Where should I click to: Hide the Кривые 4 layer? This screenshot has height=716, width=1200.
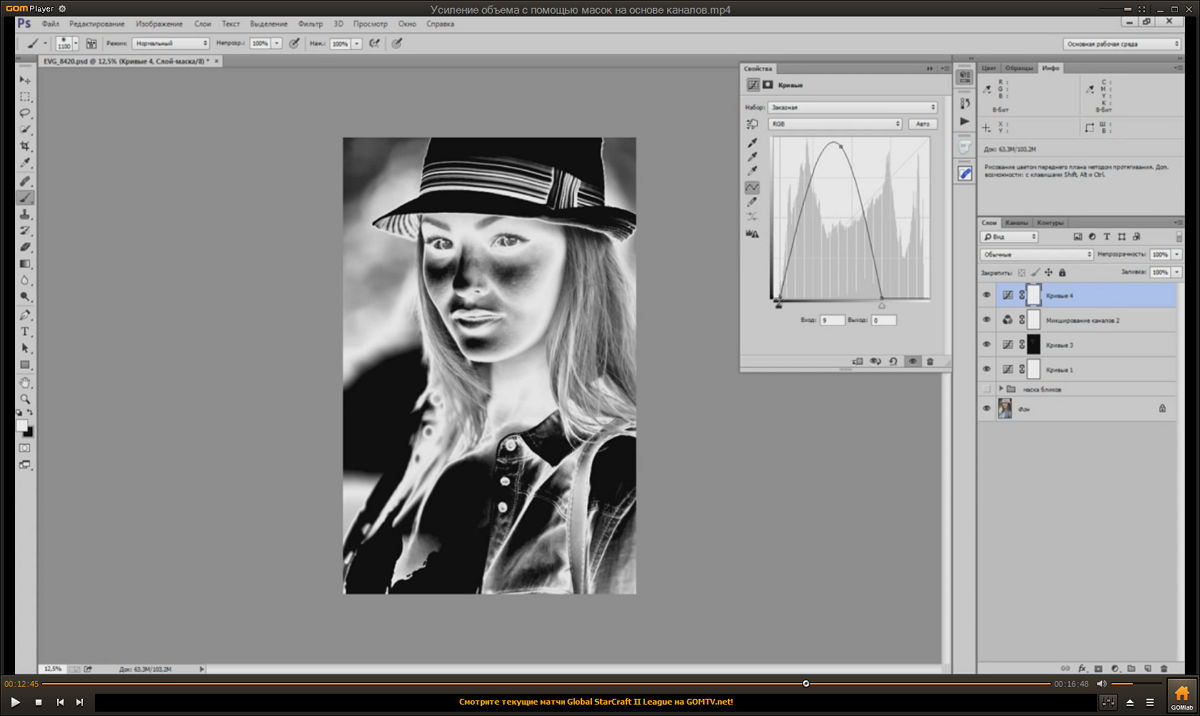987,296
